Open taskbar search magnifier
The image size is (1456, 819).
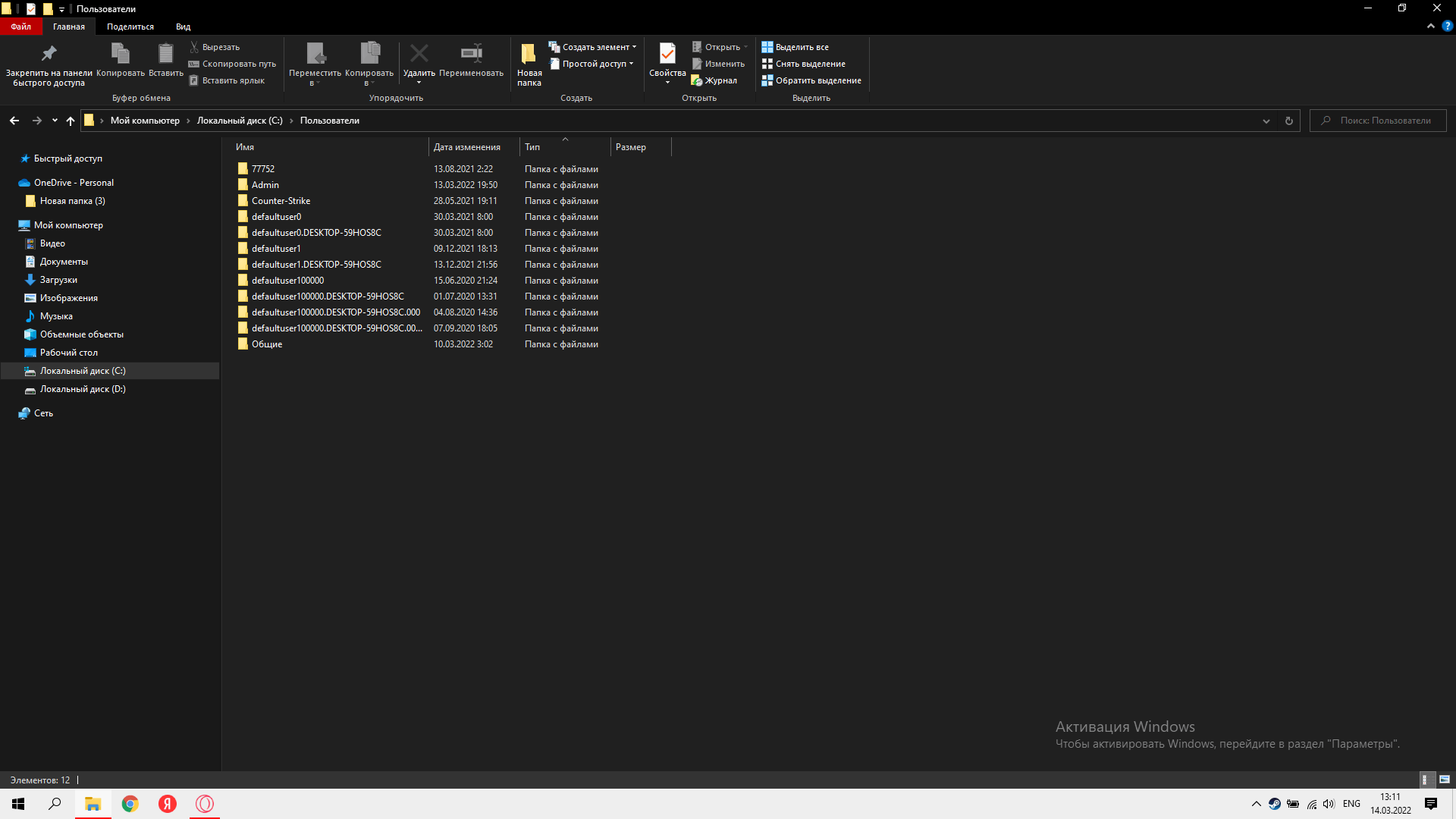(55, 804)
